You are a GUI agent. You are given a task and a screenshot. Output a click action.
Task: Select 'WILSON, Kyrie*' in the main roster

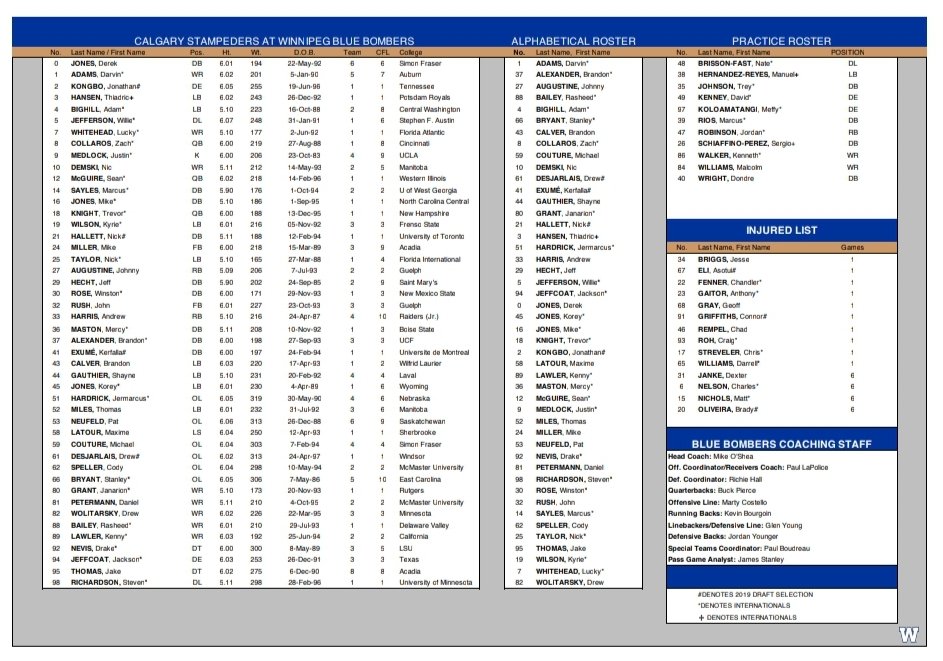tap(96, 224)
